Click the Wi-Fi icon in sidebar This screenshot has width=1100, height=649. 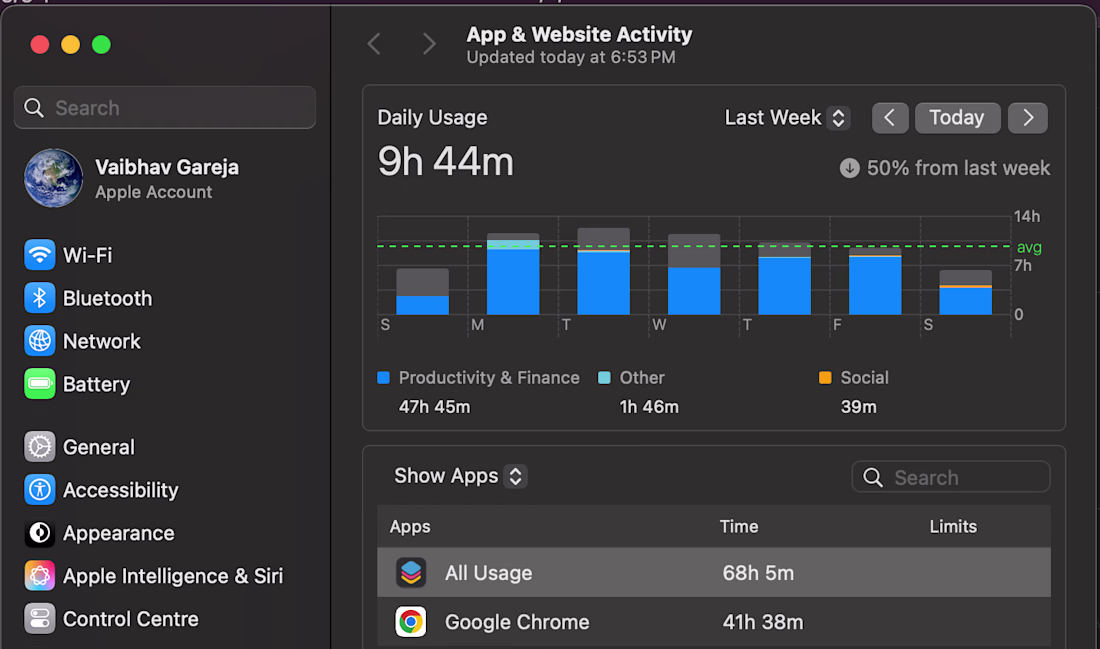pyautogui.click(x=40, y=255)
